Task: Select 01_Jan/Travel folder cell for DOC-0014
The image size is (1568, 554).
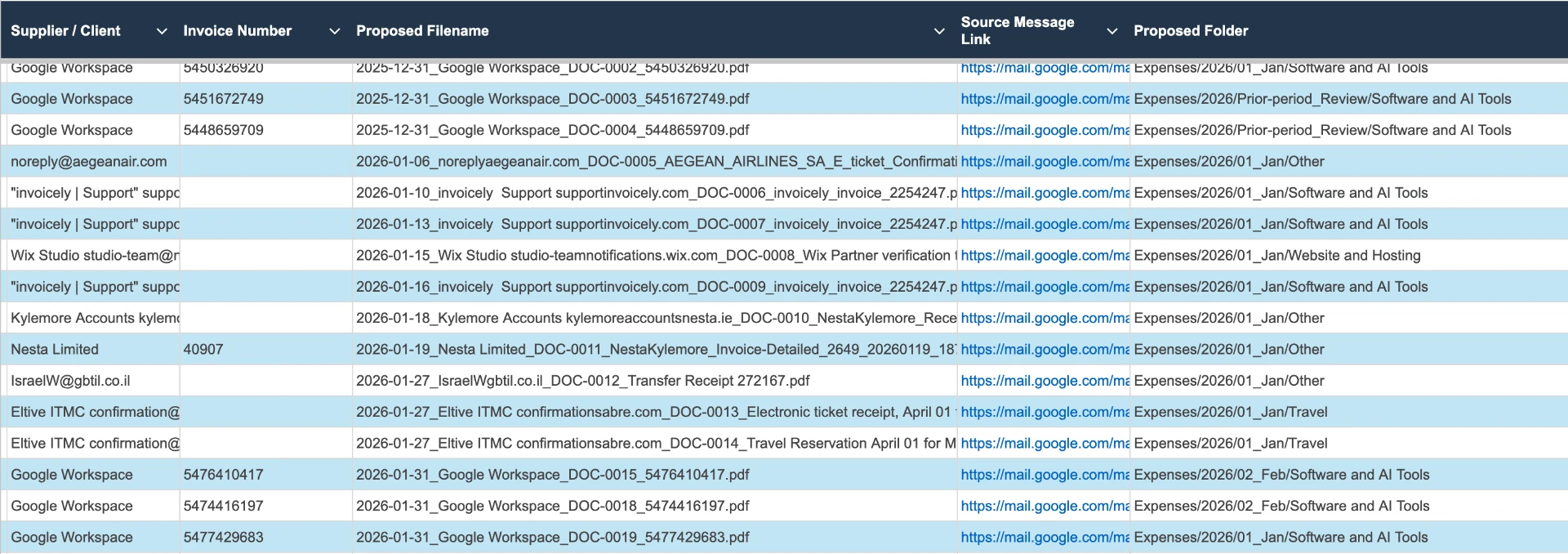Action: point(1348,444)
